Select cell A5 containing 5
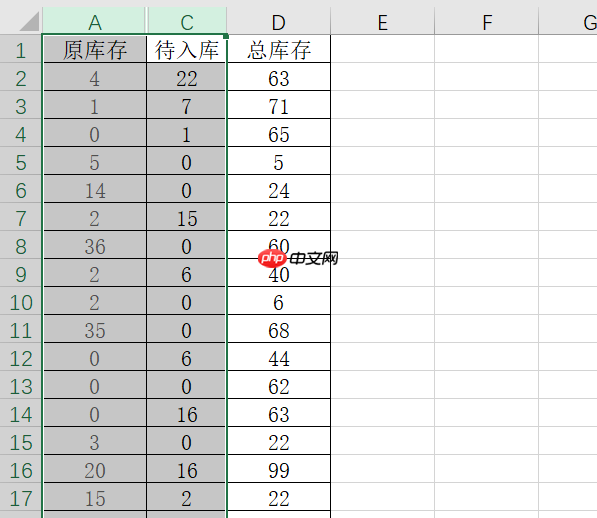Viewport: 597px width, 518px height. tap(95, 161)
